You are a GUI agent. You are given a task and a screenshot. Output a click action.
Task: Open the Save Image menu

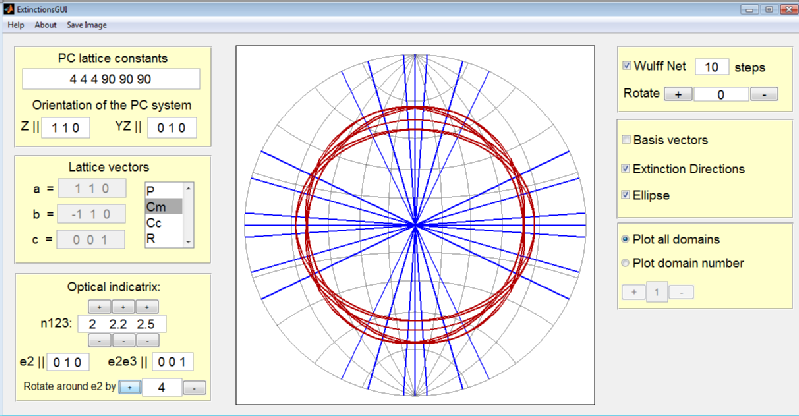coord(87,24)
